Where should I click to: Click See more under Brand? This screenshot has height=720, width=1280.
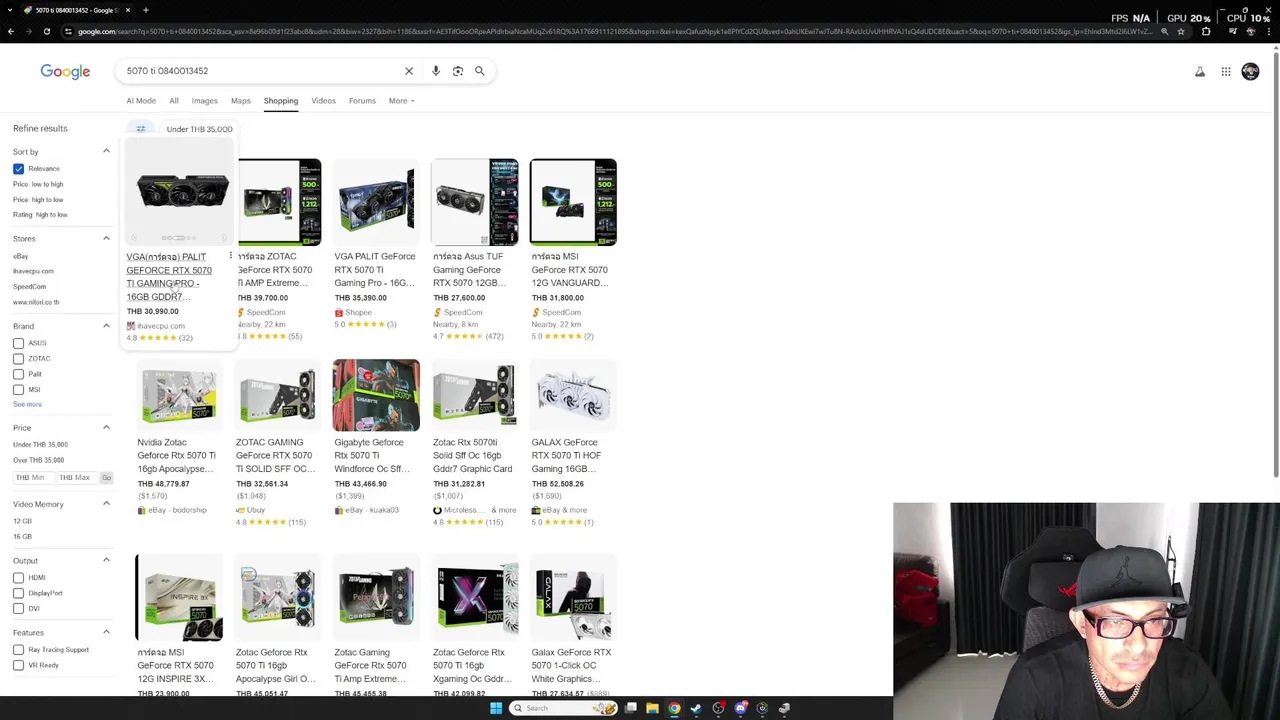pos(28,404)
